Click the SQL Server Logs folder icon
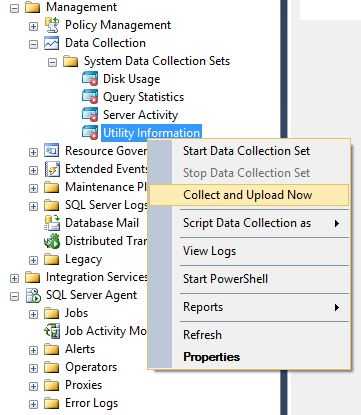 pos(52,205)
